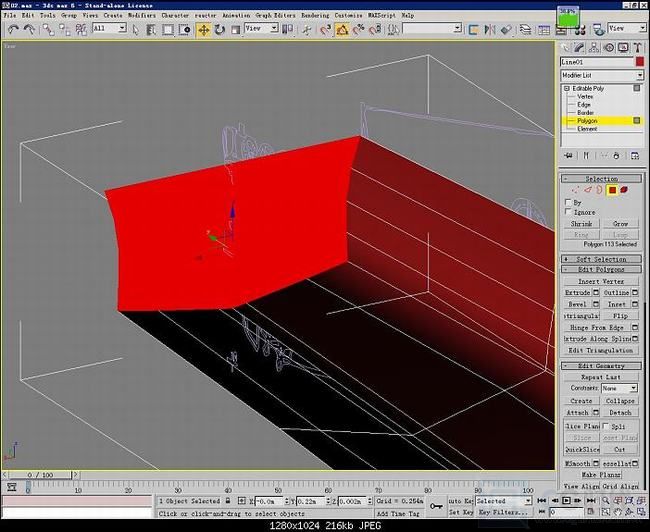Enable the Ignore Backfacing checkbox

pos(568,212)
